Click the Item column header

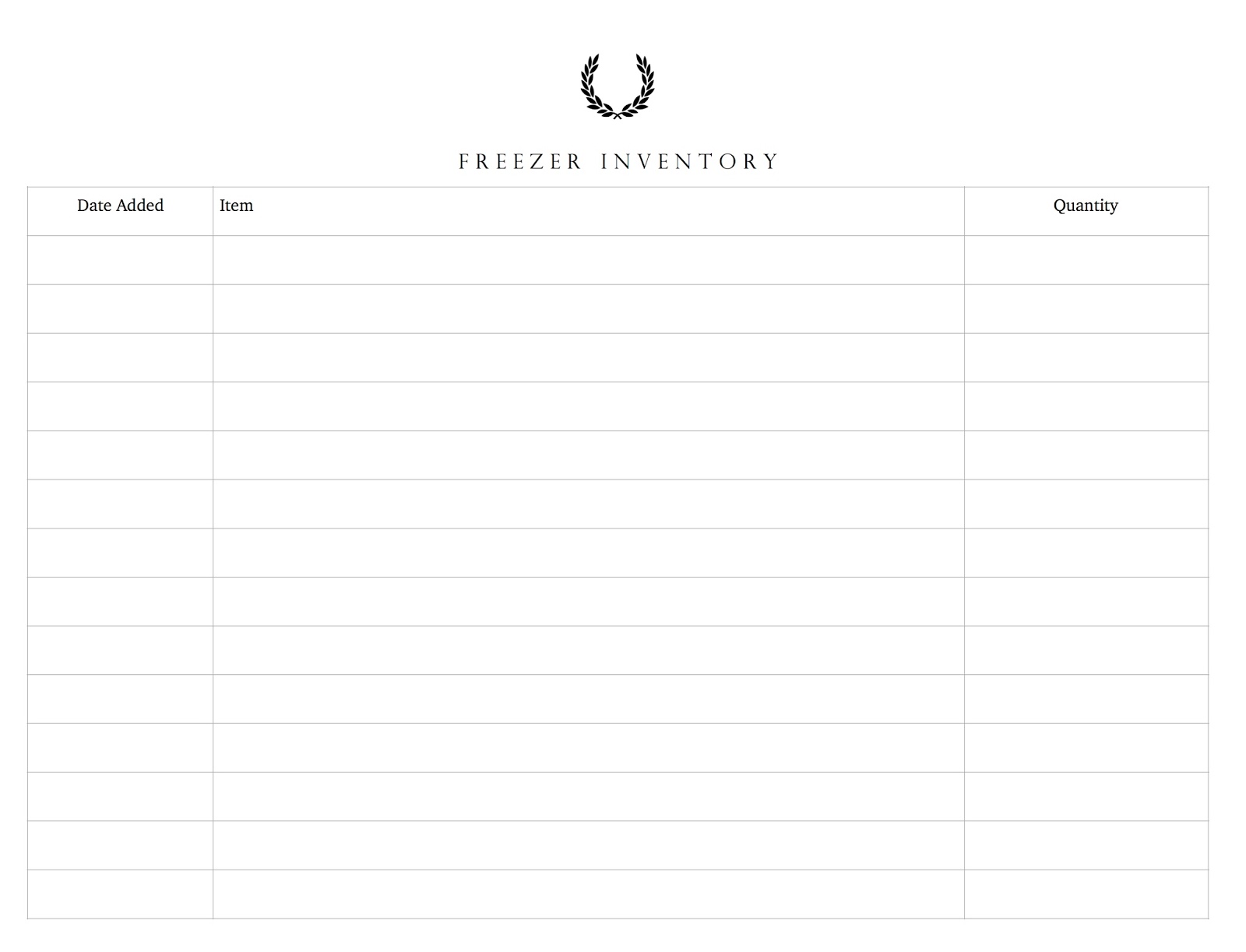(x=236, y=206)
